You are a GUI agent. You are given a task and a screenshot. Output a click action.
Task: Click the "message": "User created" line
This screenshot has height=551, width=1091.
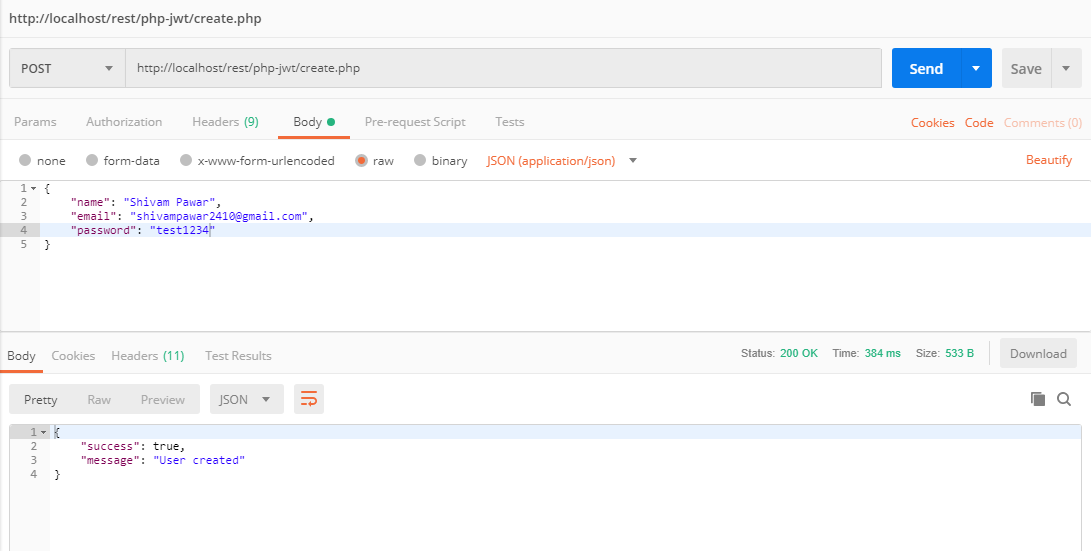[163, 460]
